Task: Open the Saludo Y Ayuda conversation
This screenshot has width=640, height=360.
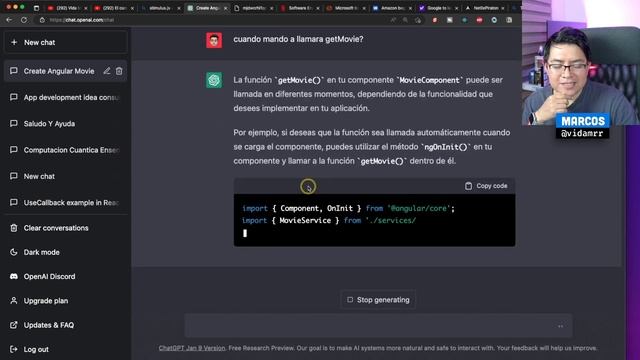Action: (65, 124)
